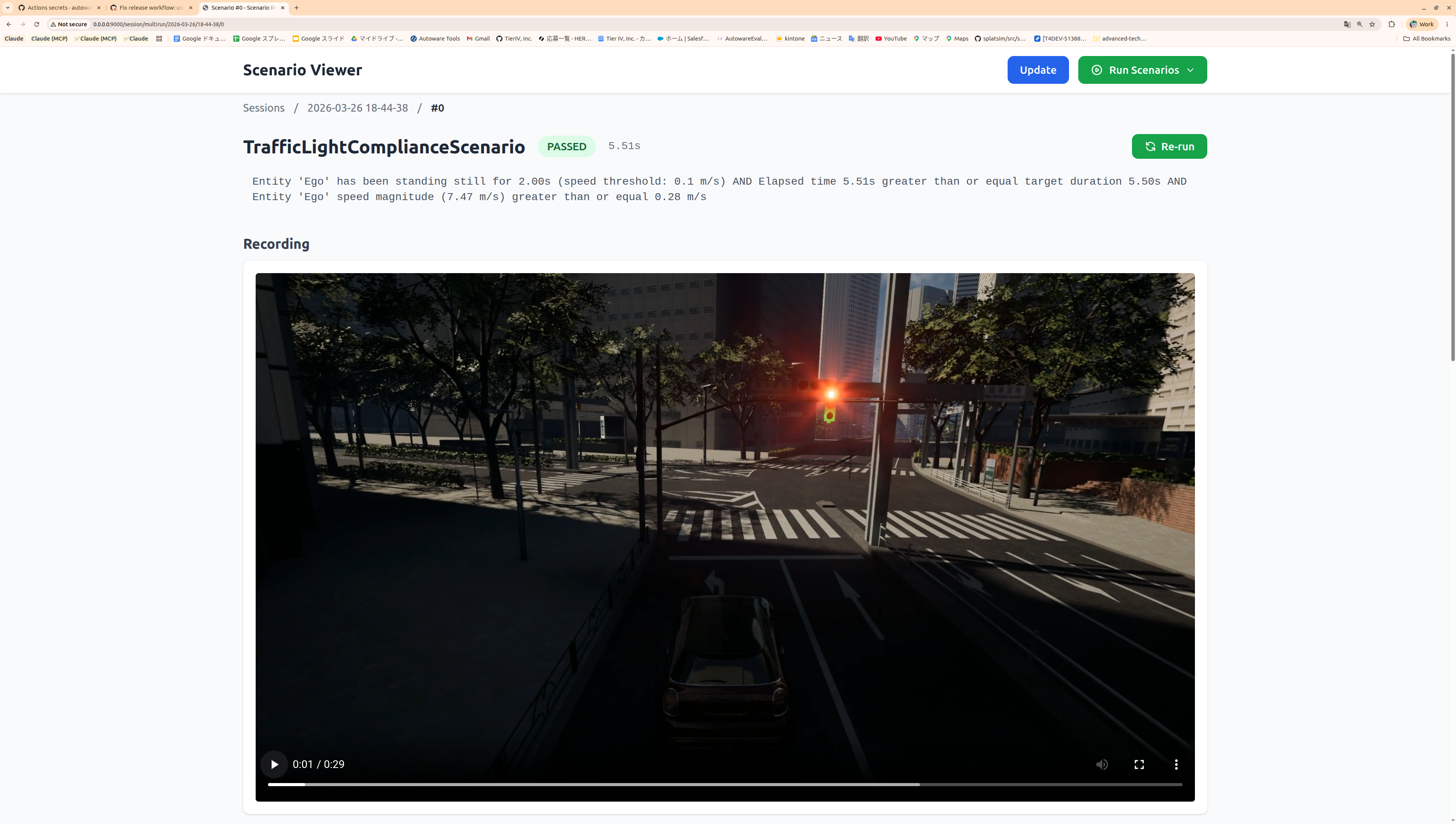Viewport: 1456px width, 824px height.
Task: Open the Autoware Tools bookmark
Action: point(434,39)
